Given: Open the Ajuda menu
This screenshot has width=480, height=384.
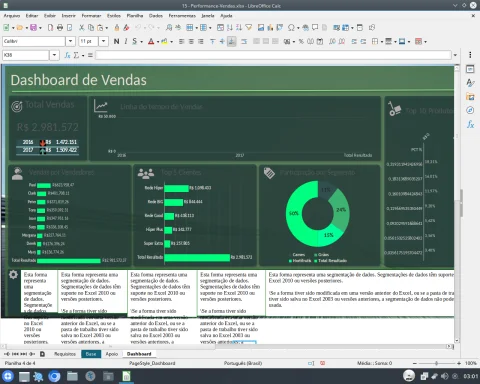Looking at the screenshot, I should click(x=226, y=16).
